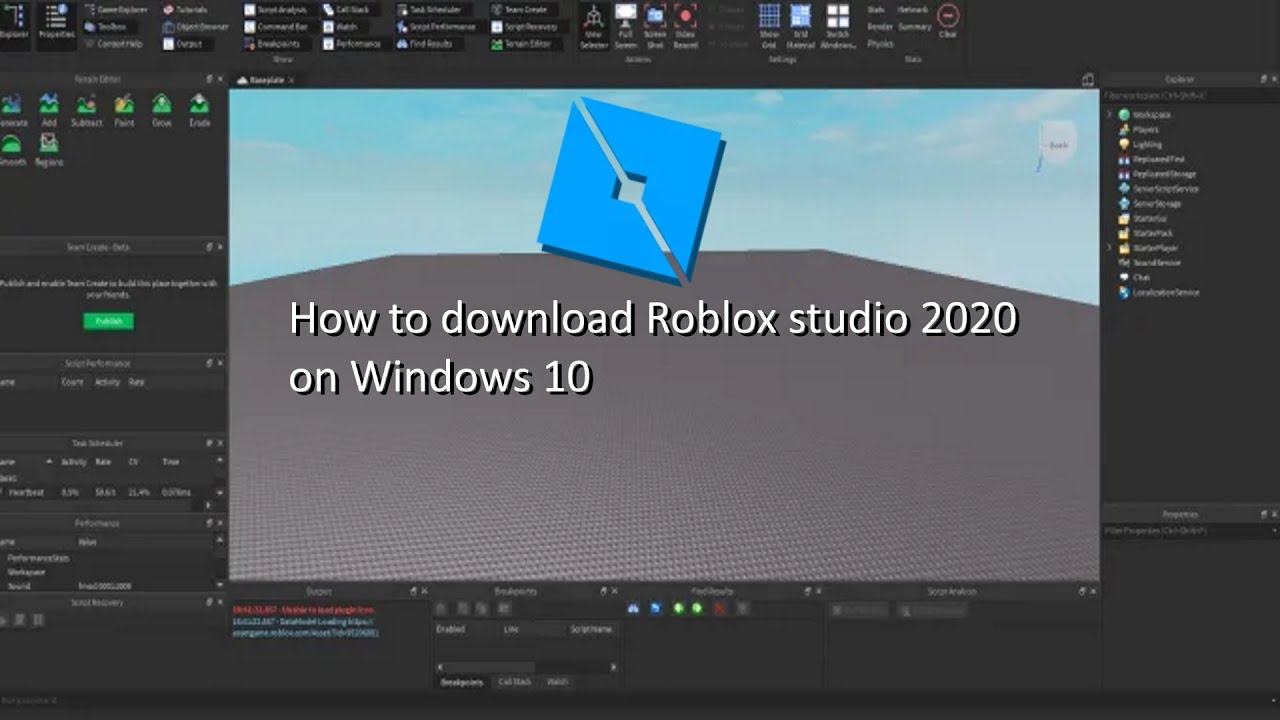The image size is (1280, 720).
Task: Select the Paint terrain tool
Action: [124, 110]
